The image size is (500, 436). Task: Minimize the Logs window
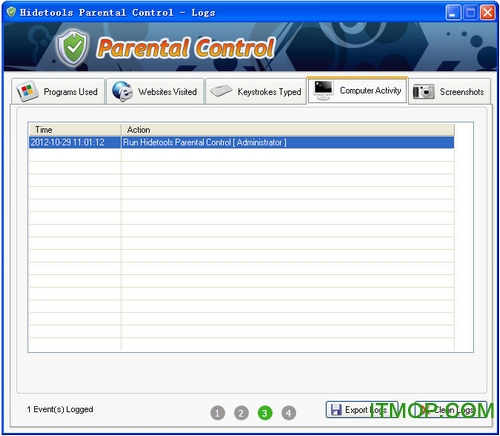click(453, 13)
